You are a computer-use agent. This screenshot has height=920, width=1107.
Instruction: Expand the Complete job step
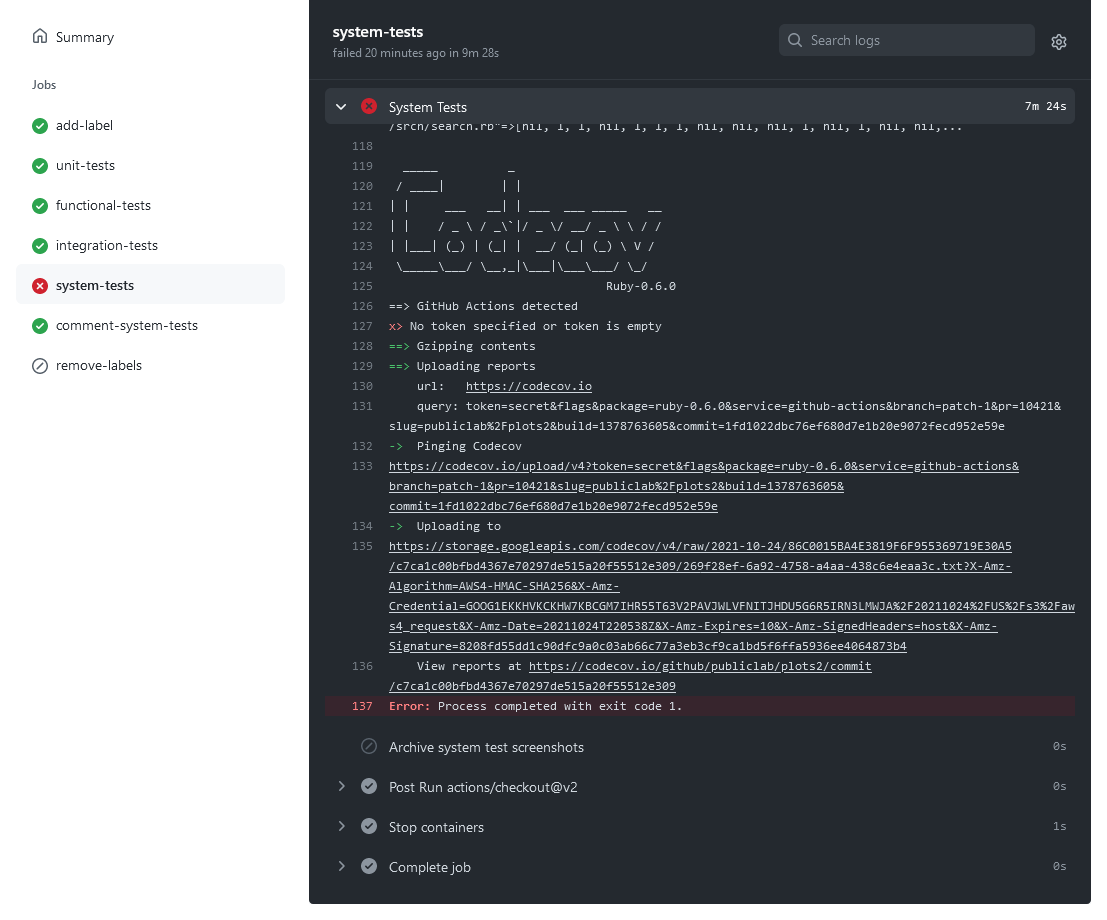pyautogui.click(x=341, y=866)
